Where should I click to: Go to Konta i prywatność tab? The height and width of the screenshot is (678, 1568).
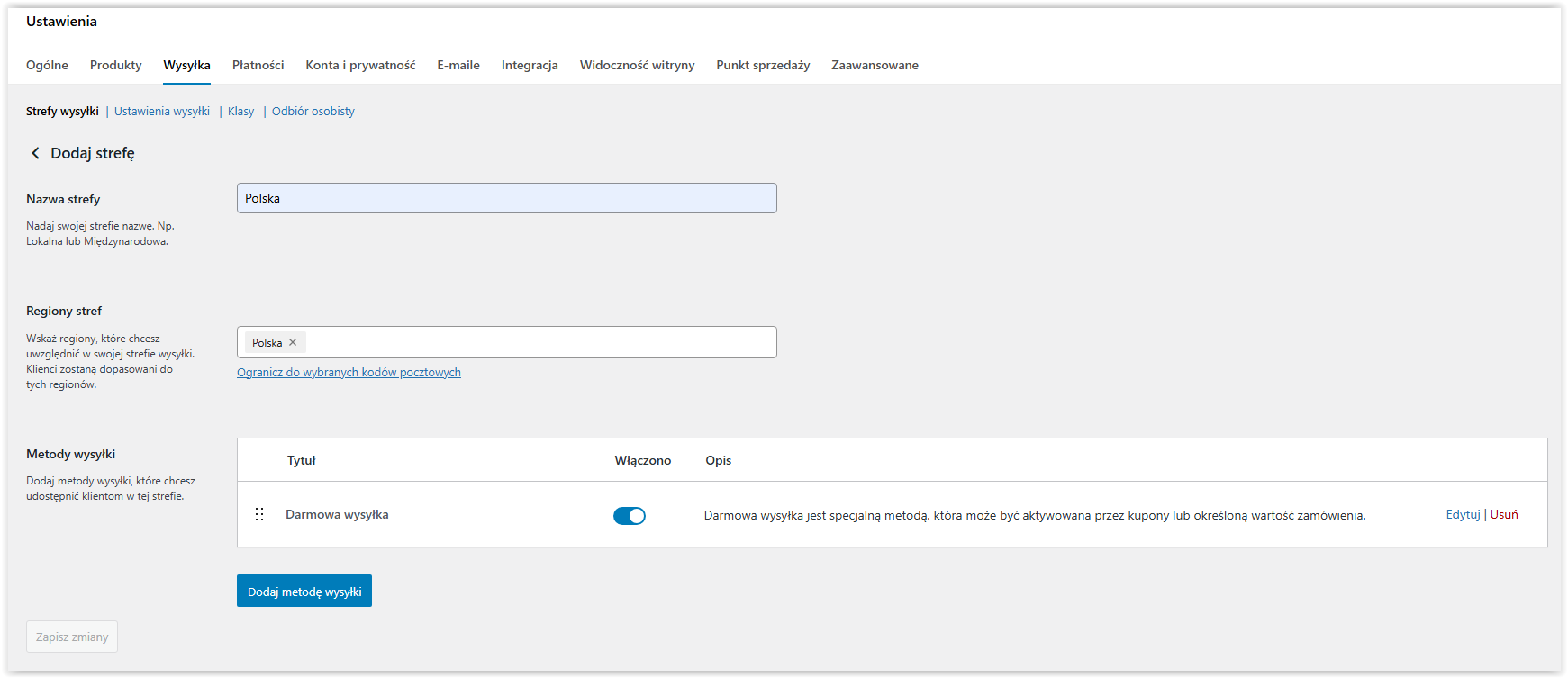pyautogui.click(x=360, y=65)
